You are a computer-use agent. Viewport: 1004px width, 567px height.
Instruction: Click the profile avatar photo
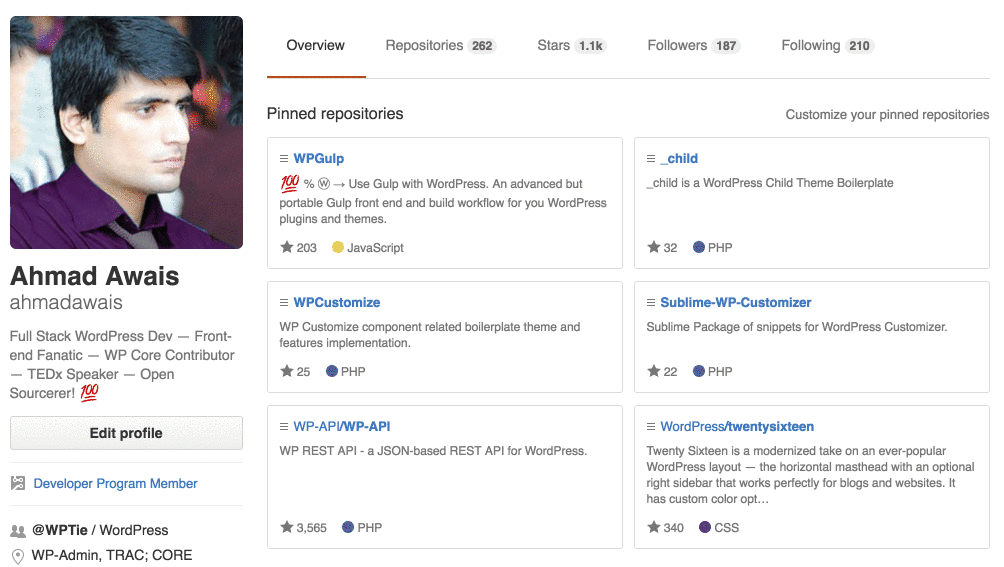point(126,132)
